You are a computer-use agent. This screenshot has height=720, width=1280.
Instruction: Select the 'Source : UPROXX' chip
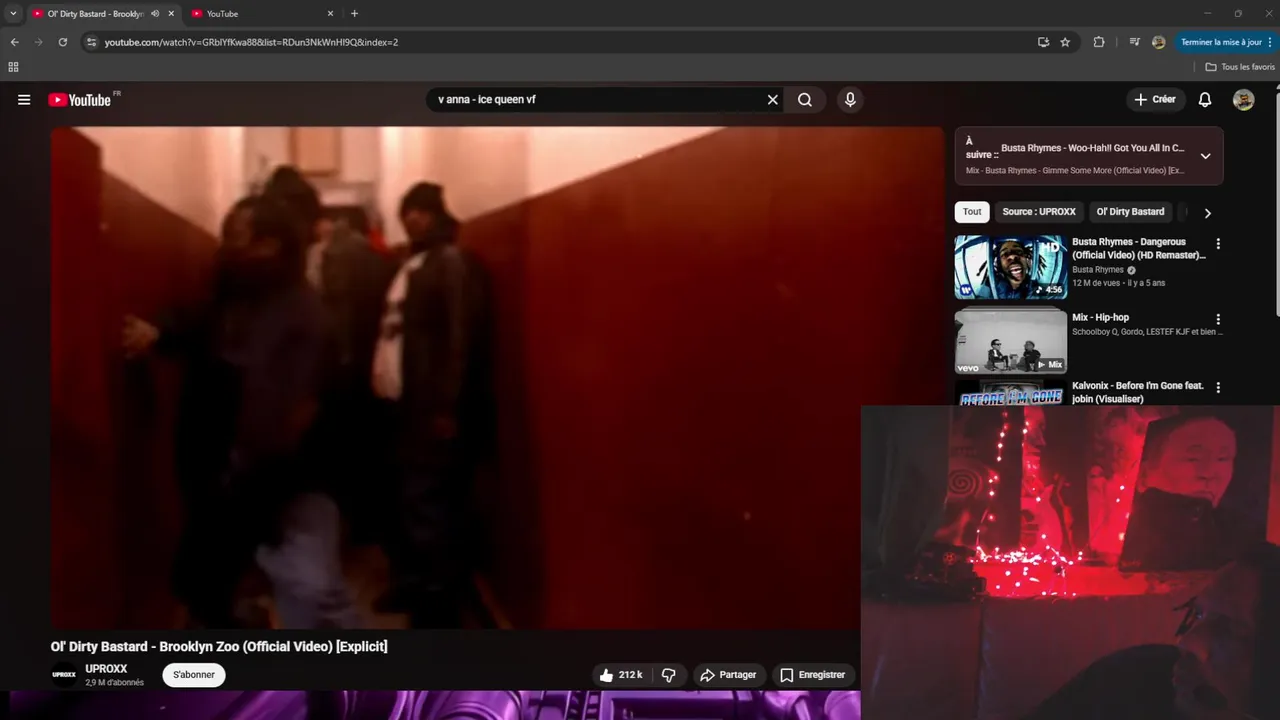pos(1039,212)
